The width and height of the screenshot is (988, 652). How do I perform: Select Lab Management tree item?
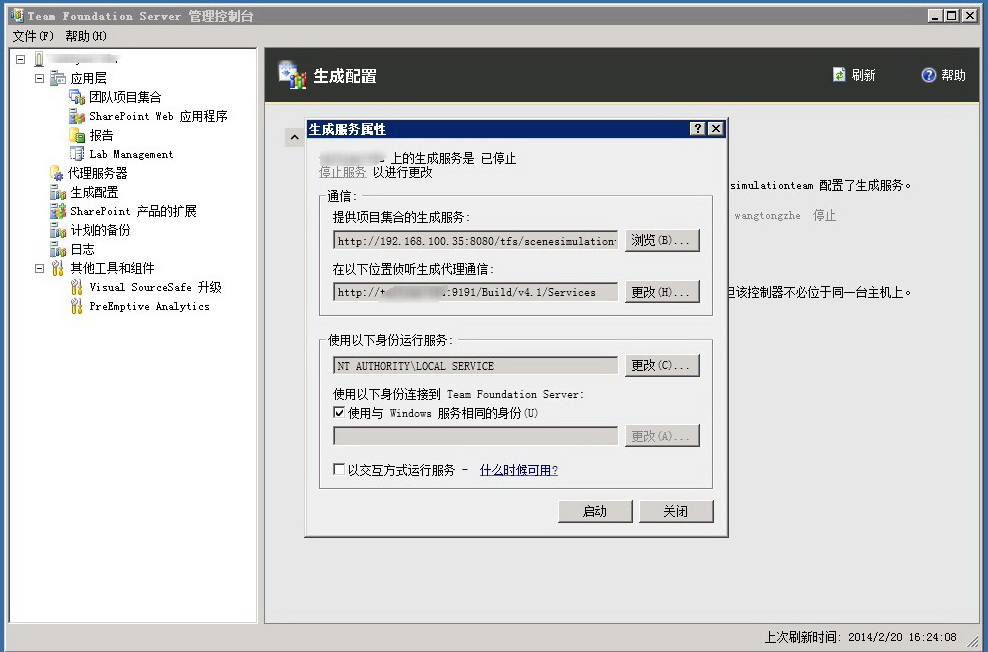point(131,154)
